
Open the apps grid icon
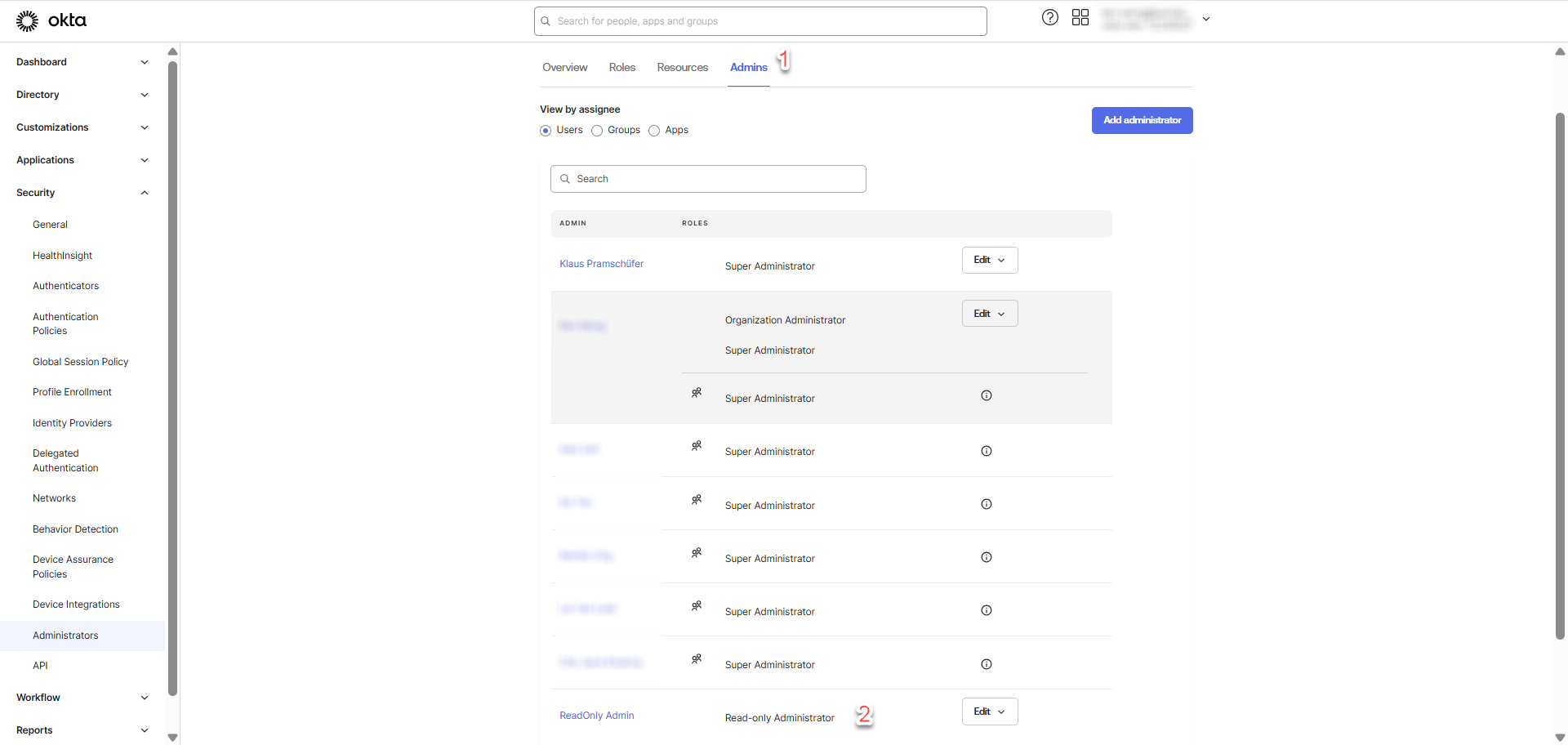pyautogui.click(x=1080, y=18)
